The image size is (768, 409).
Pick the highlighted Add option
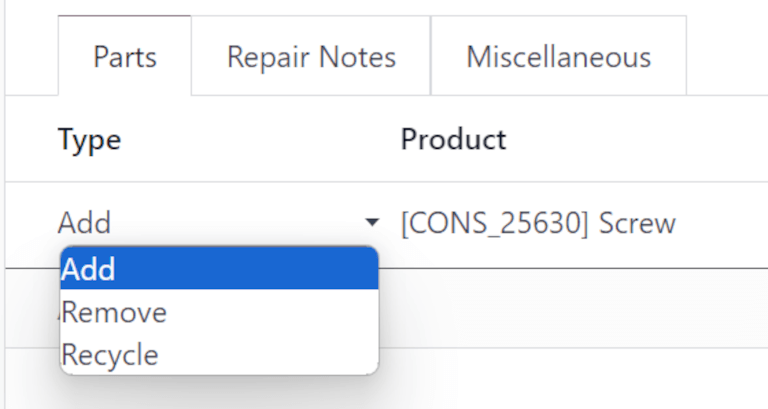click(x=90, y=270)
